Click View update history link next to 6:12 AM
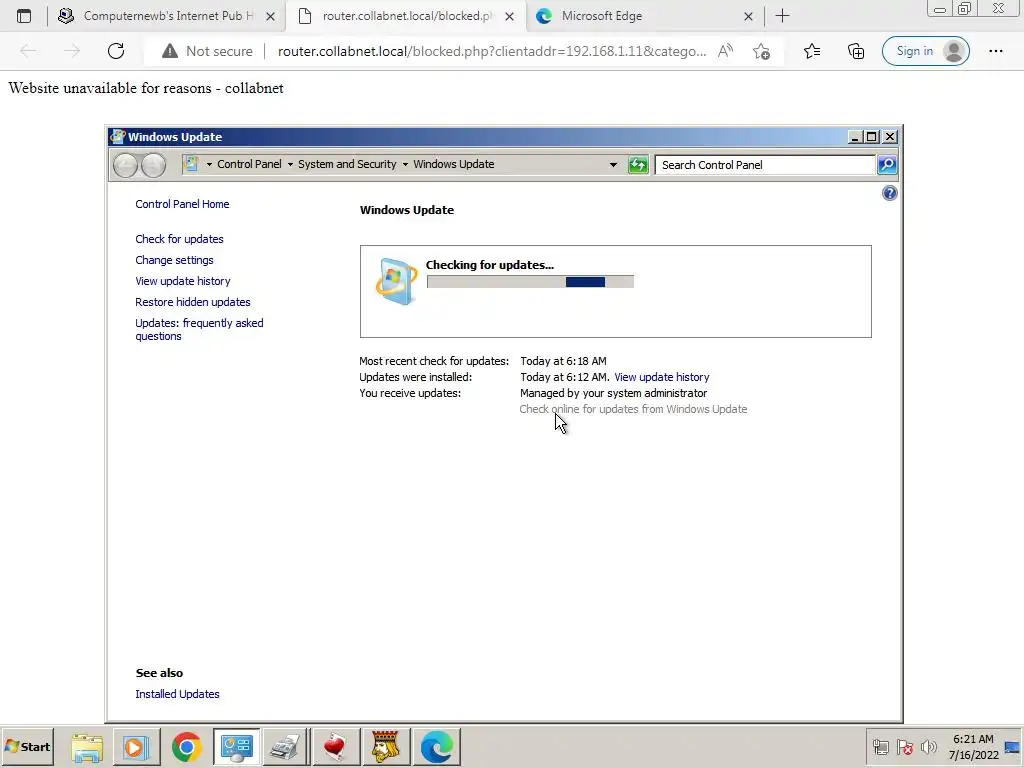This screenshot has height=768, width=1024. [662, 377]
